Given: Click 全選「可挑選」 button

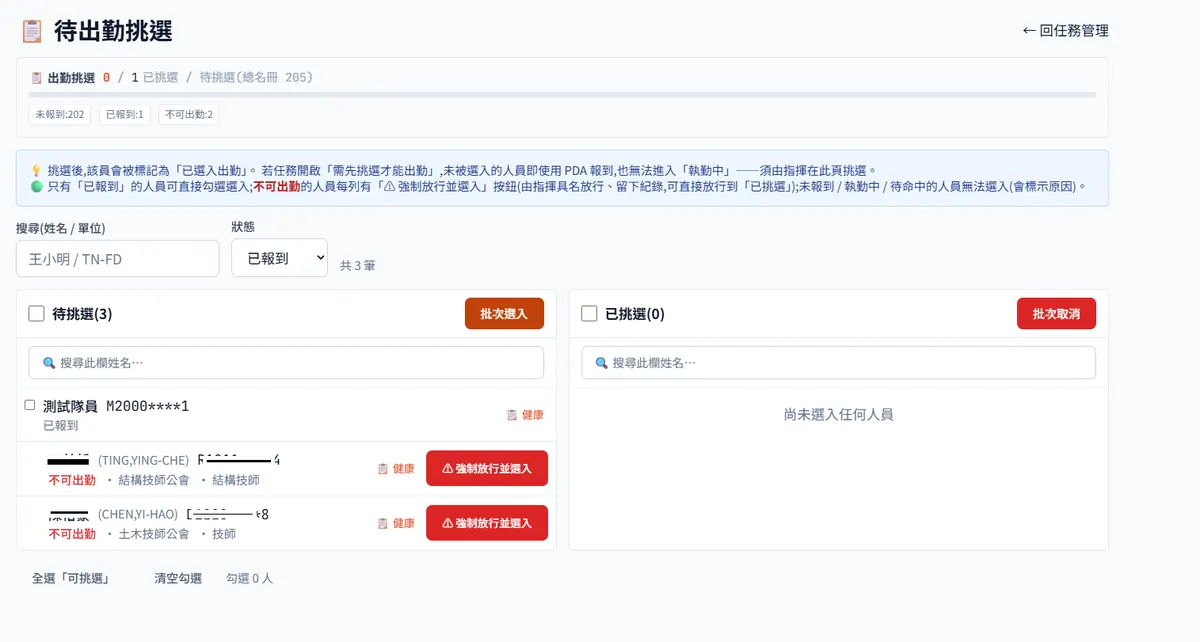Looking at the screenshot, I should (x=70, y=578).
